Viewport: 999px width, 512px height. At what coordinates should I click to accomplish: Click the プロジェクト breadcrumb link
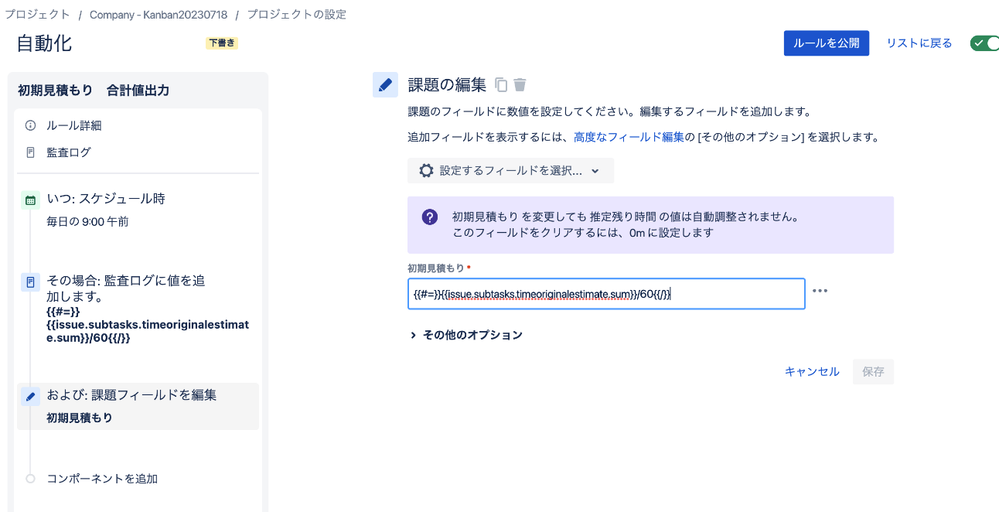(38, 14)
